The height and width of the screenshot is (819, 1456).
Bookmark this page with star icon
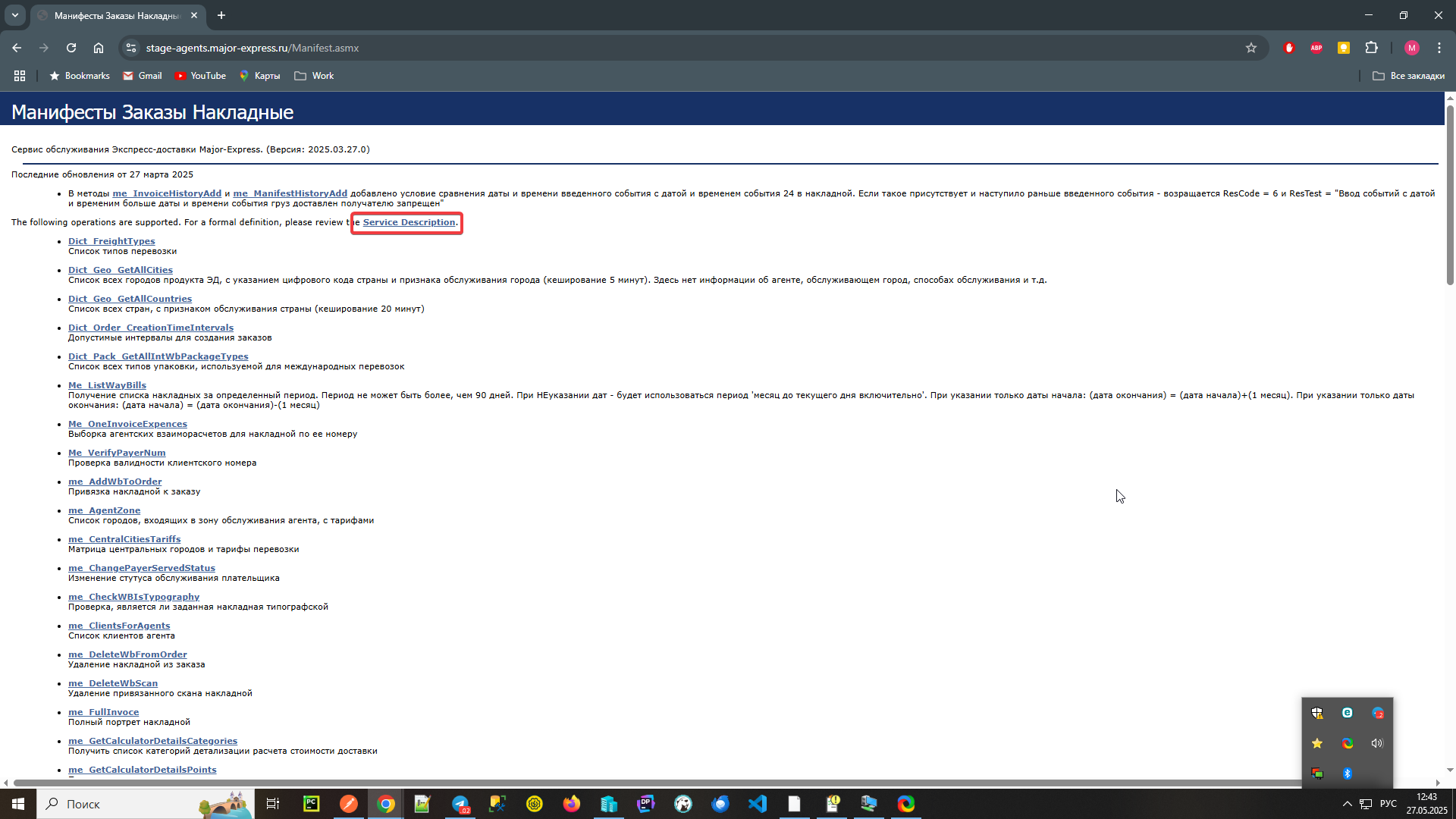1251,48
